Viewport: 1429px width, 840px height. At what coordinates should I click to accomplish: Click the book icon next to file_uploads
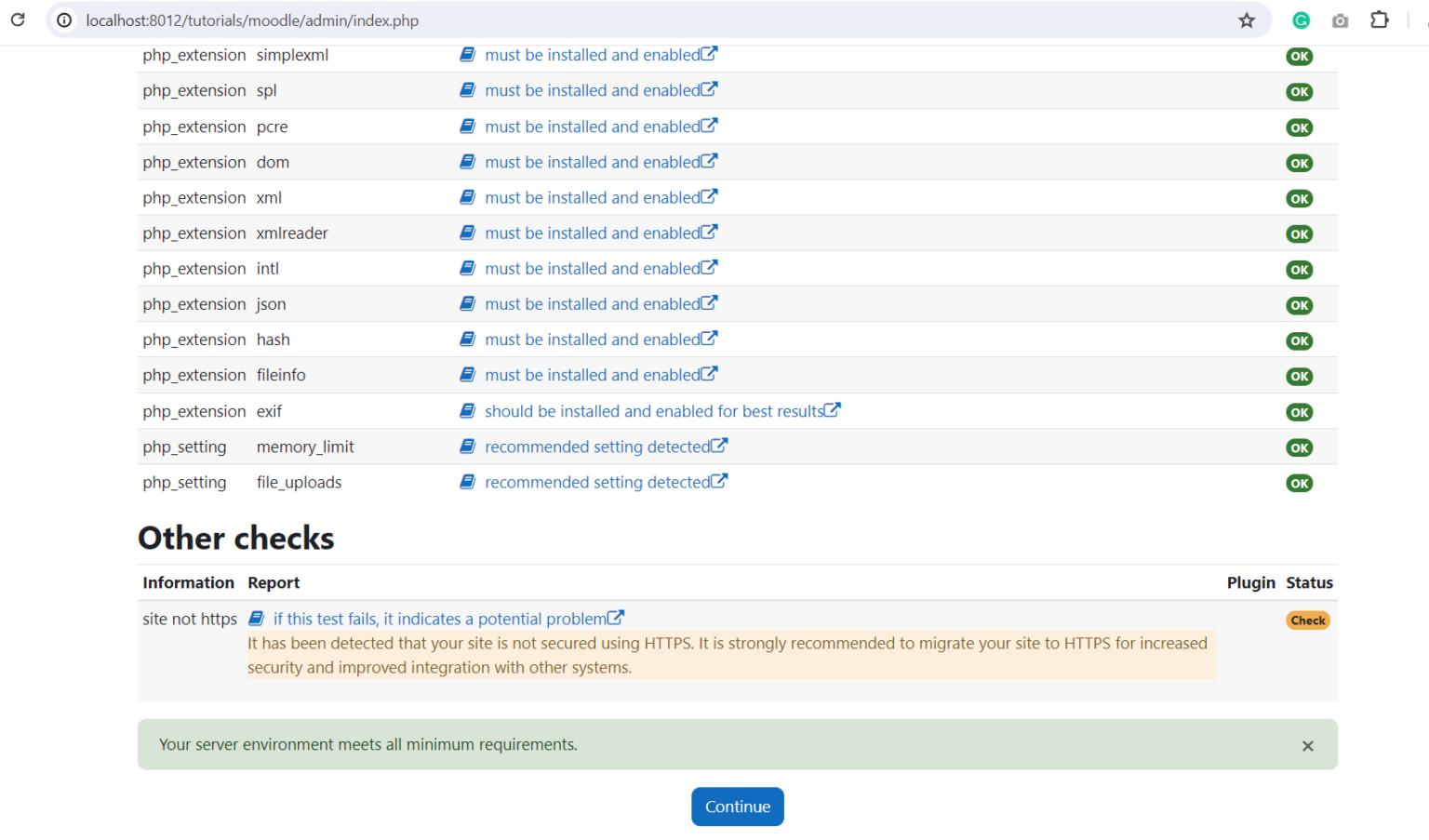point(467,482)
